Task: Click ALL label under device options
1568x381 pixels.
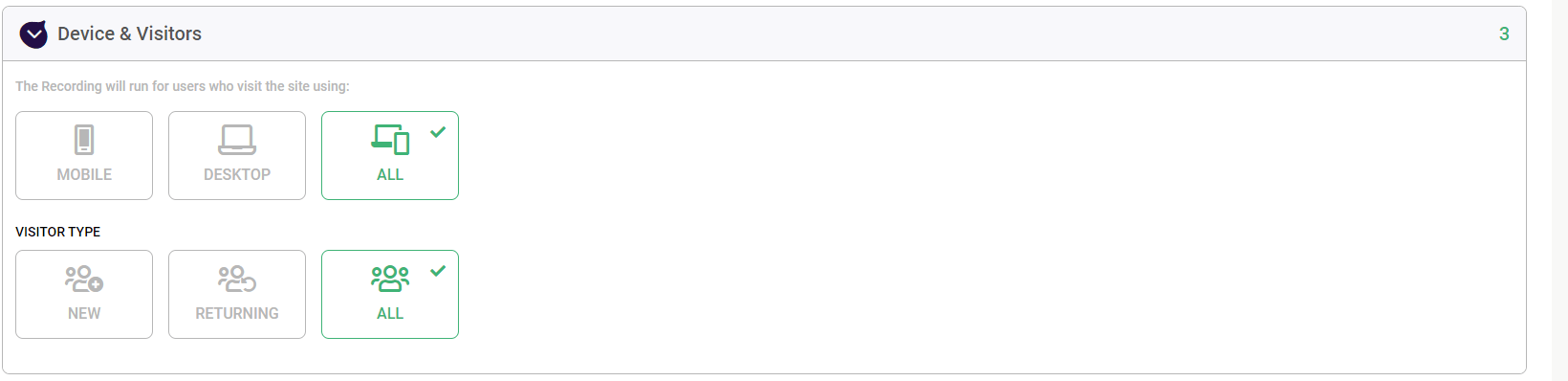Action: pyautogui.click(x=390, y=174)
